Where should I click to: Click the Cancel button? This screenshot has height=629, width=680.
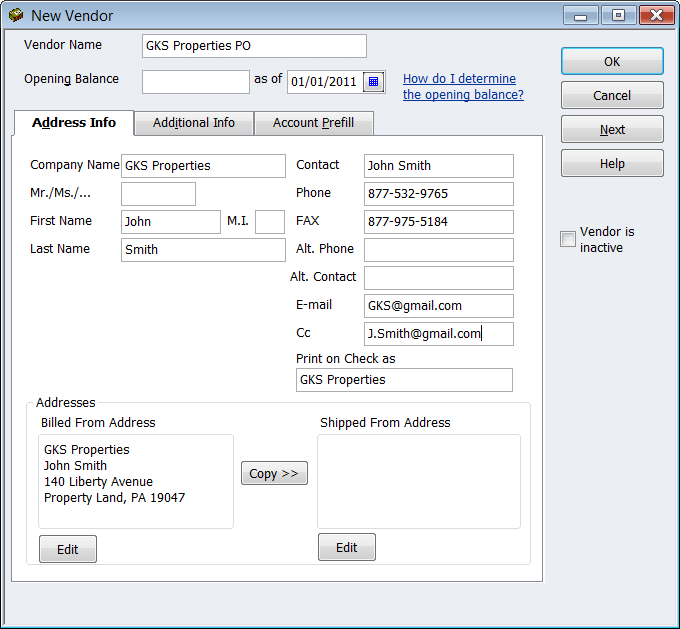(x=612, y=96)
